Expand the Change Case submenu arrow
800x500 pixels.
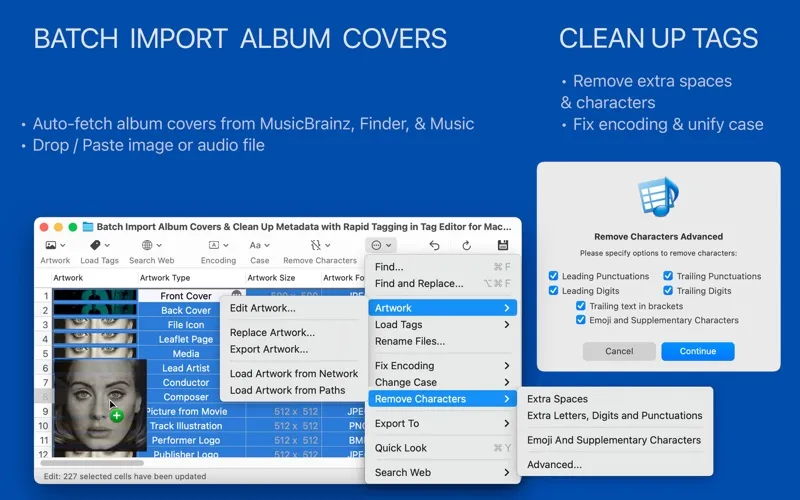pos(507,382)
